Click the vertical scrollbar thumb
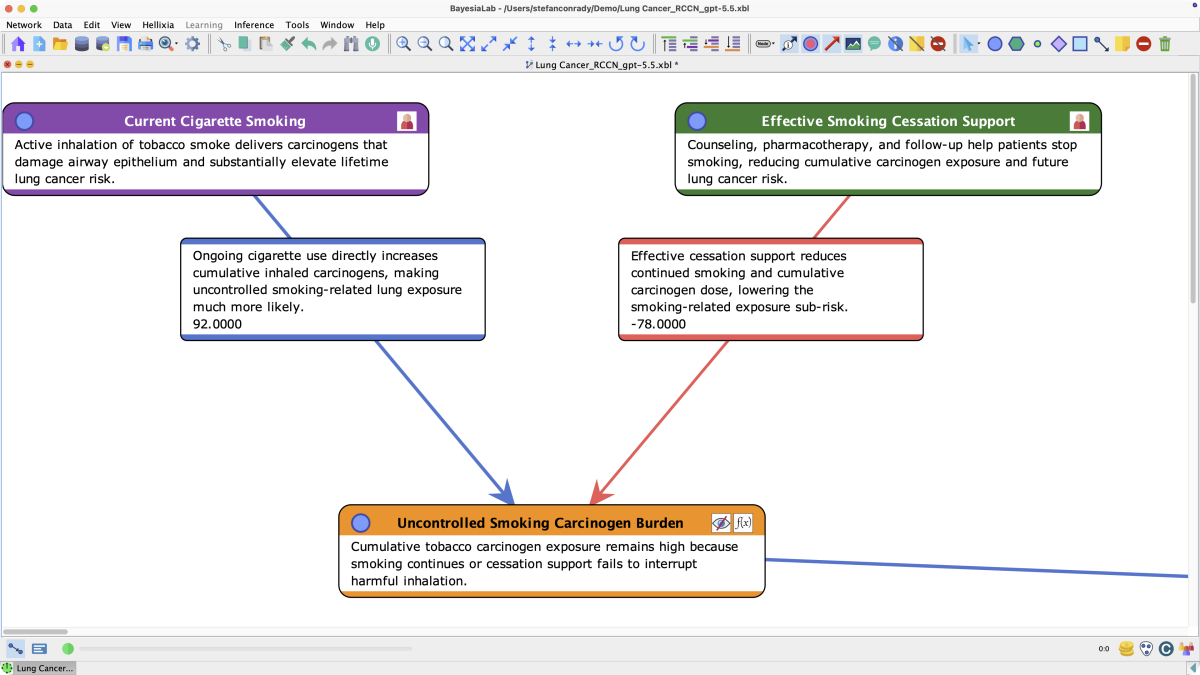Screen dimensions: 1200x675 pyautogui.click(x=1193, y=190)
